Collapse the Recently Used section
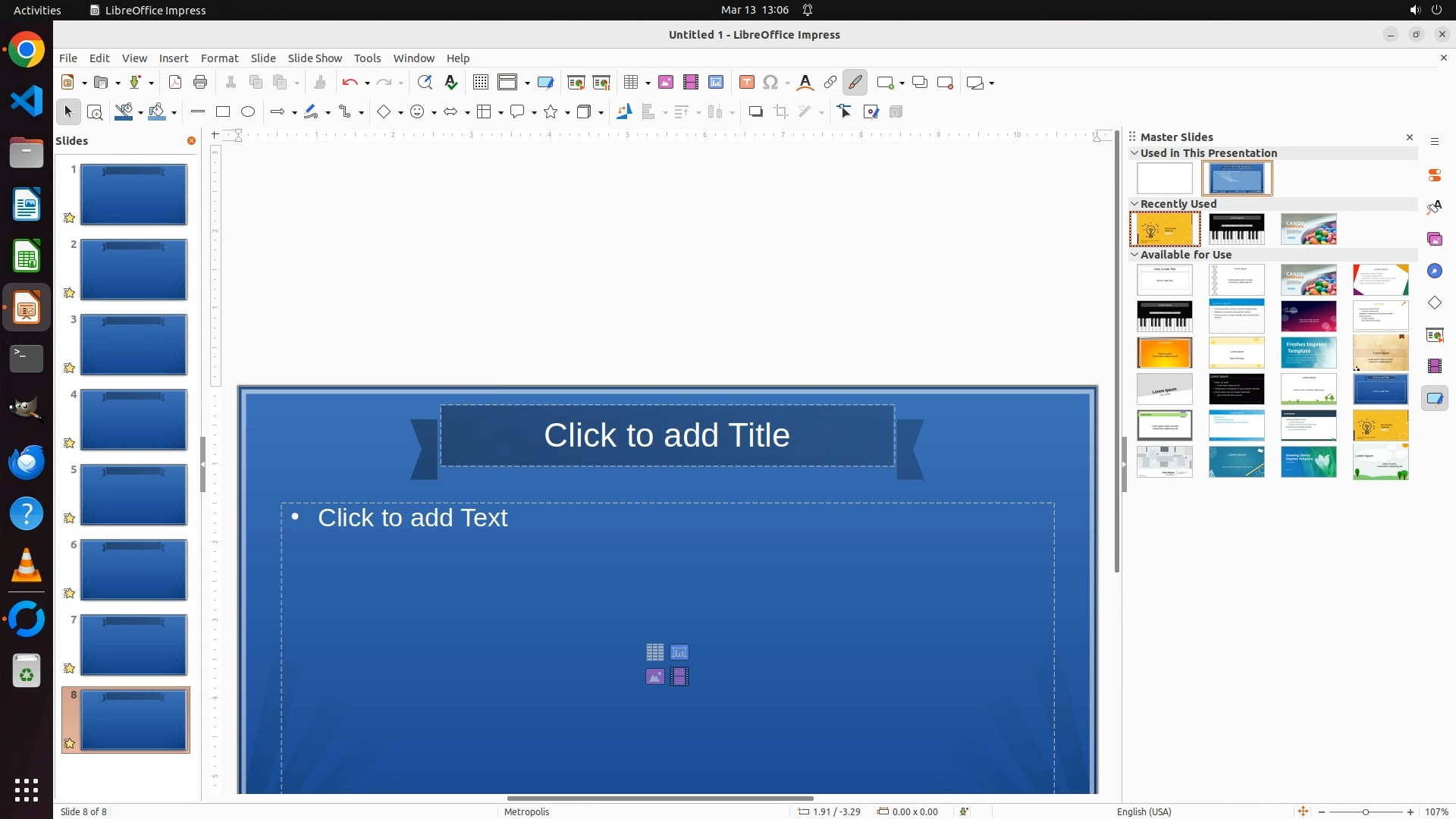 (1135, 204)
